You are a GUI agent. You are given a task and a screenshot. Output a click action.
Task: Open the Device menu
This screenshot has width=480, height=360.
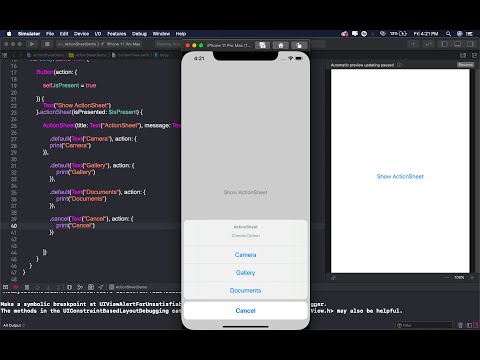(x=81, y=34)
